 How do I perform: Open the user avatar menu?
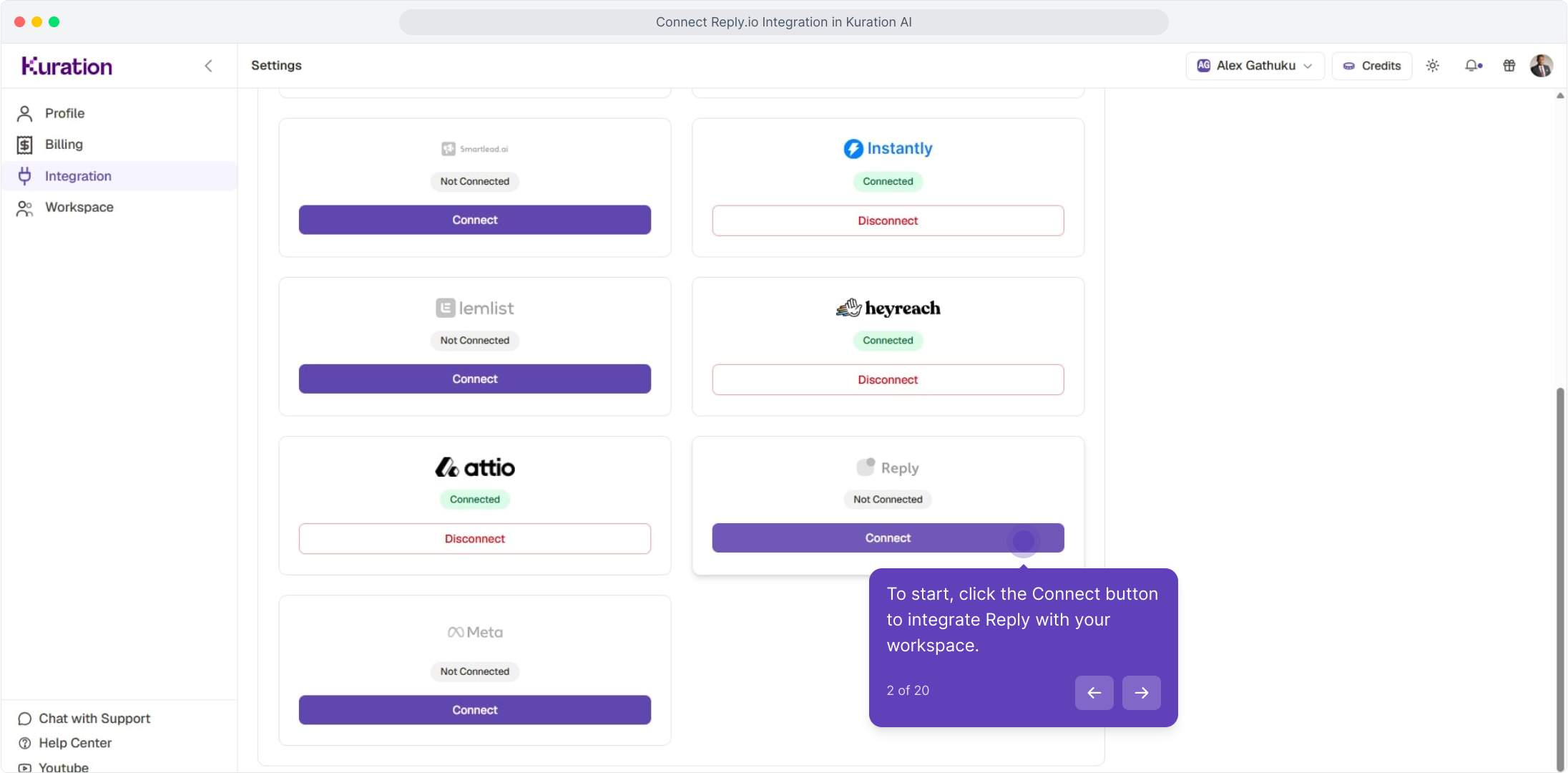point(1542,66)
